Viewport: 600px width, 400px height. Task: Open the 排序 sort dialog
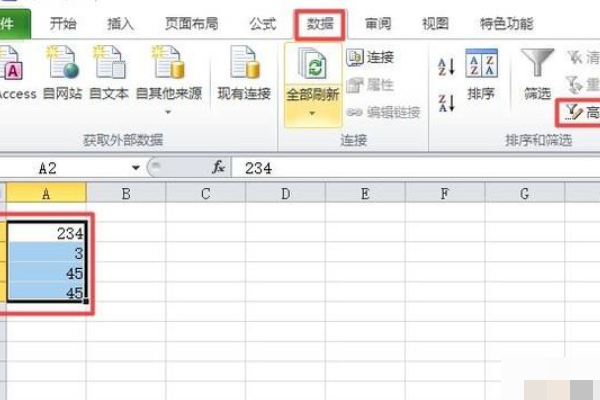point(481,73)
